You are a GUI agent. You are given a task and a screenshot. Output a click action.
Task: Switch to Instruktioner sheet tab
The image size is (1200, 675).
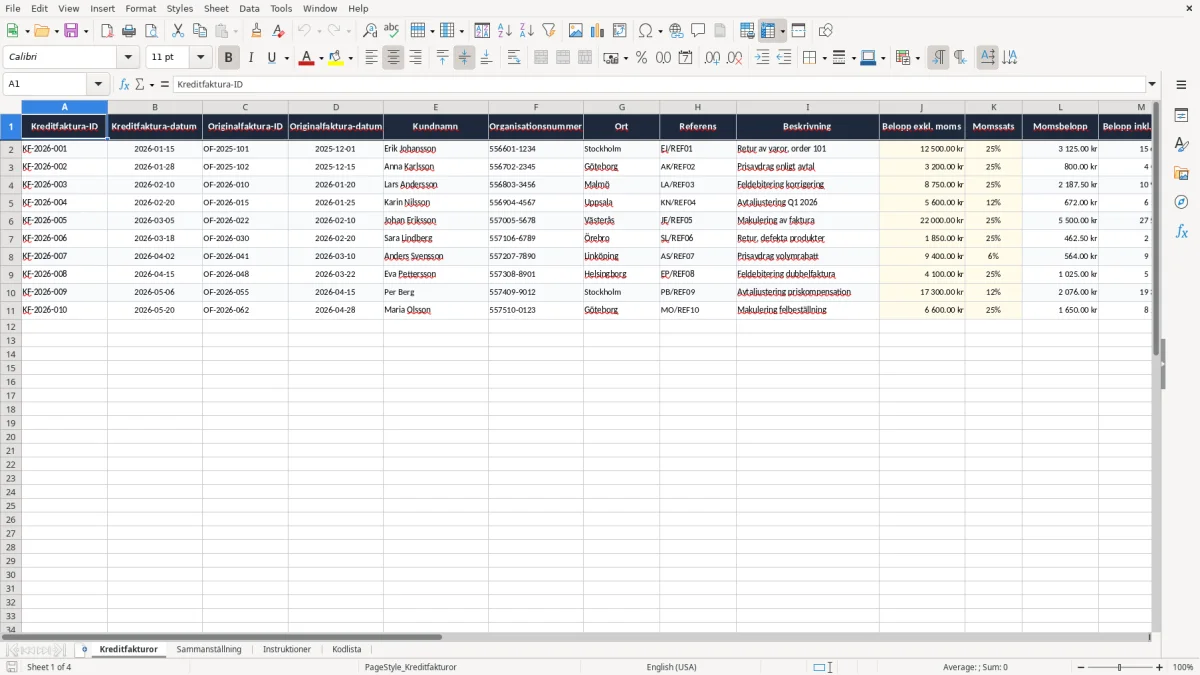tap(287, 649)
